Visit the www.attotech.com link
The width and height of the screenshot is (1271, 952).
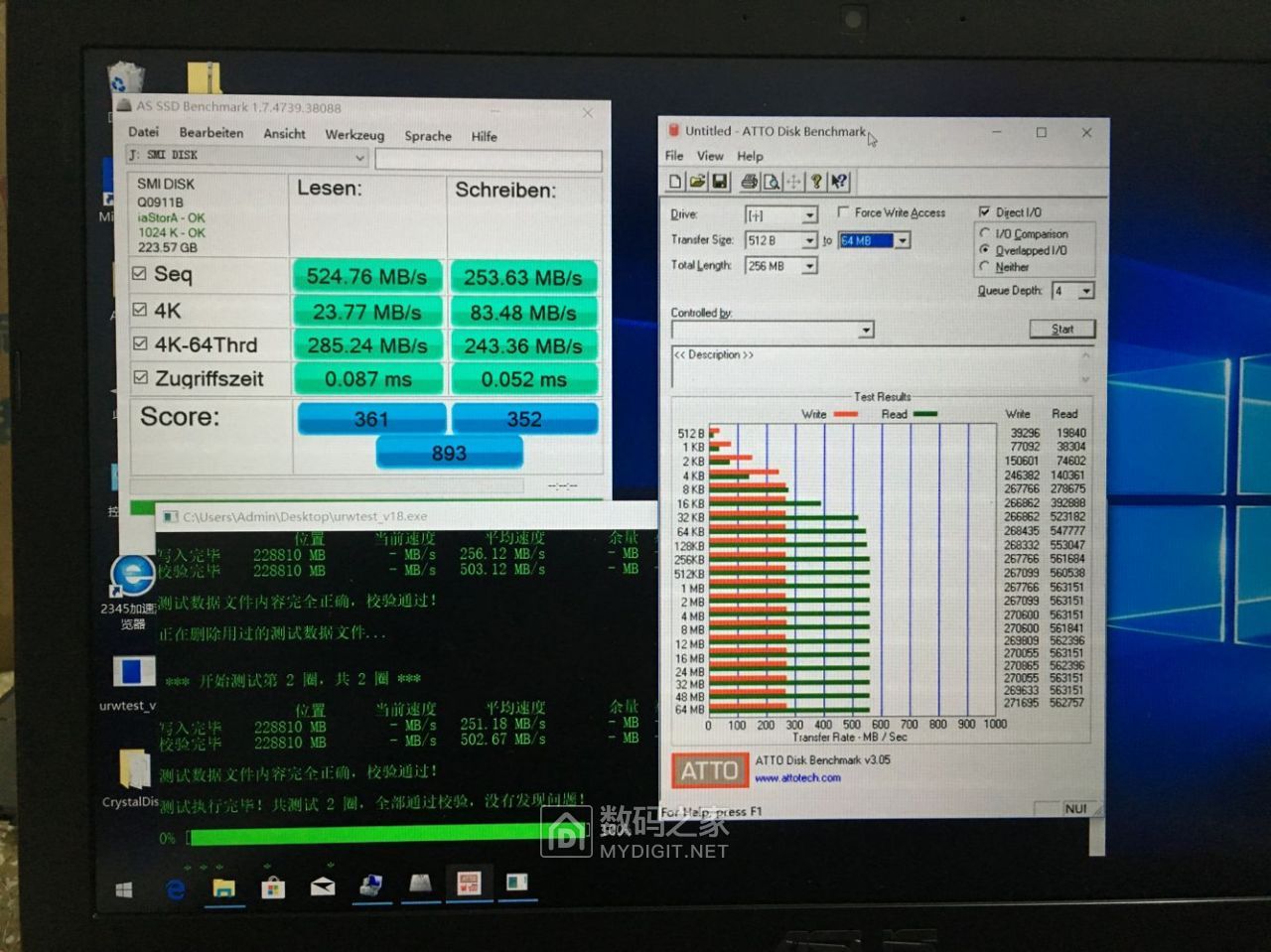(x=797, y=778)
